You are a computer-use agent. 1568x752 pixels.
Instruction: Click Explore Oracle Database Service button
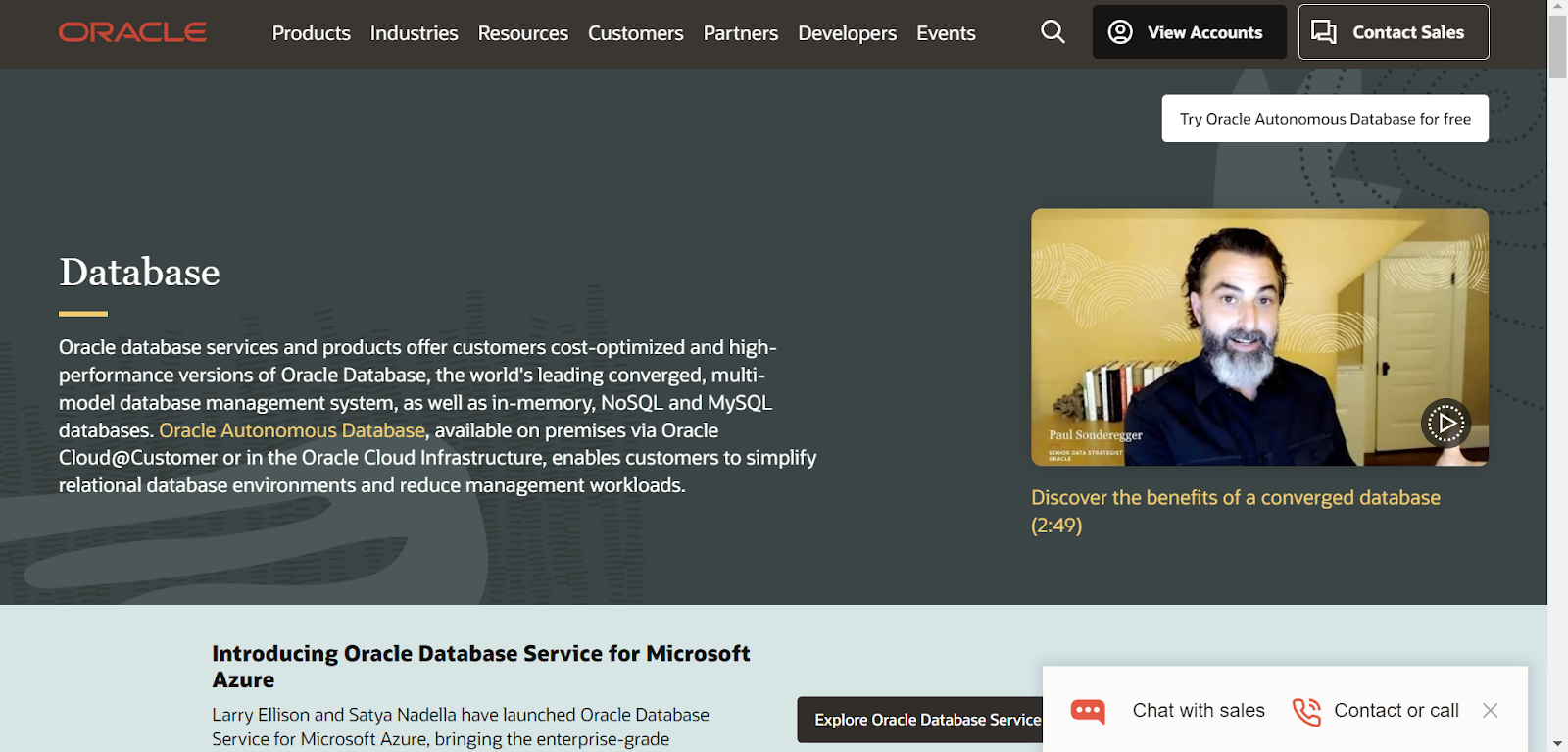click(920, 720)
